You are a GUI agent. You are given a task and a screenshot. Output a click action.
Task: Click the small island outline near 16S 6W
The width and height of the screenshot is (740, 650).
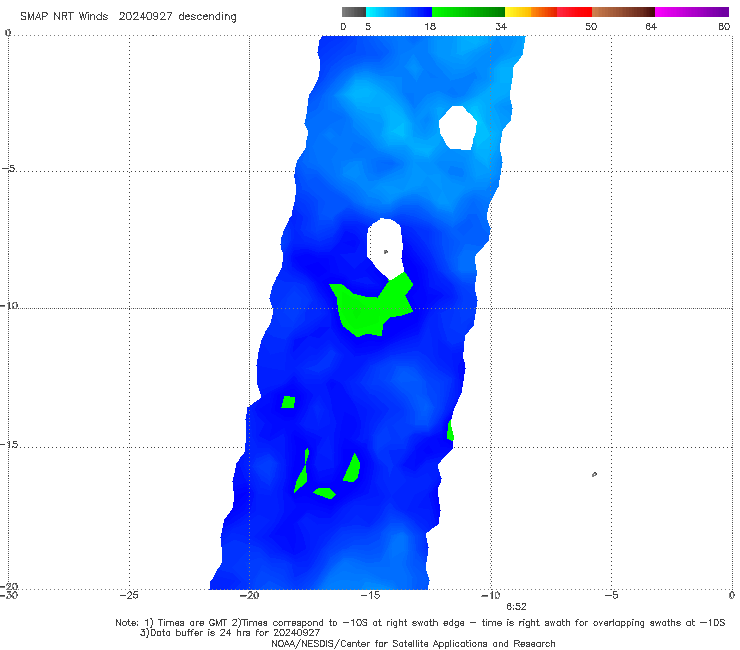click(x=594, y=474)
